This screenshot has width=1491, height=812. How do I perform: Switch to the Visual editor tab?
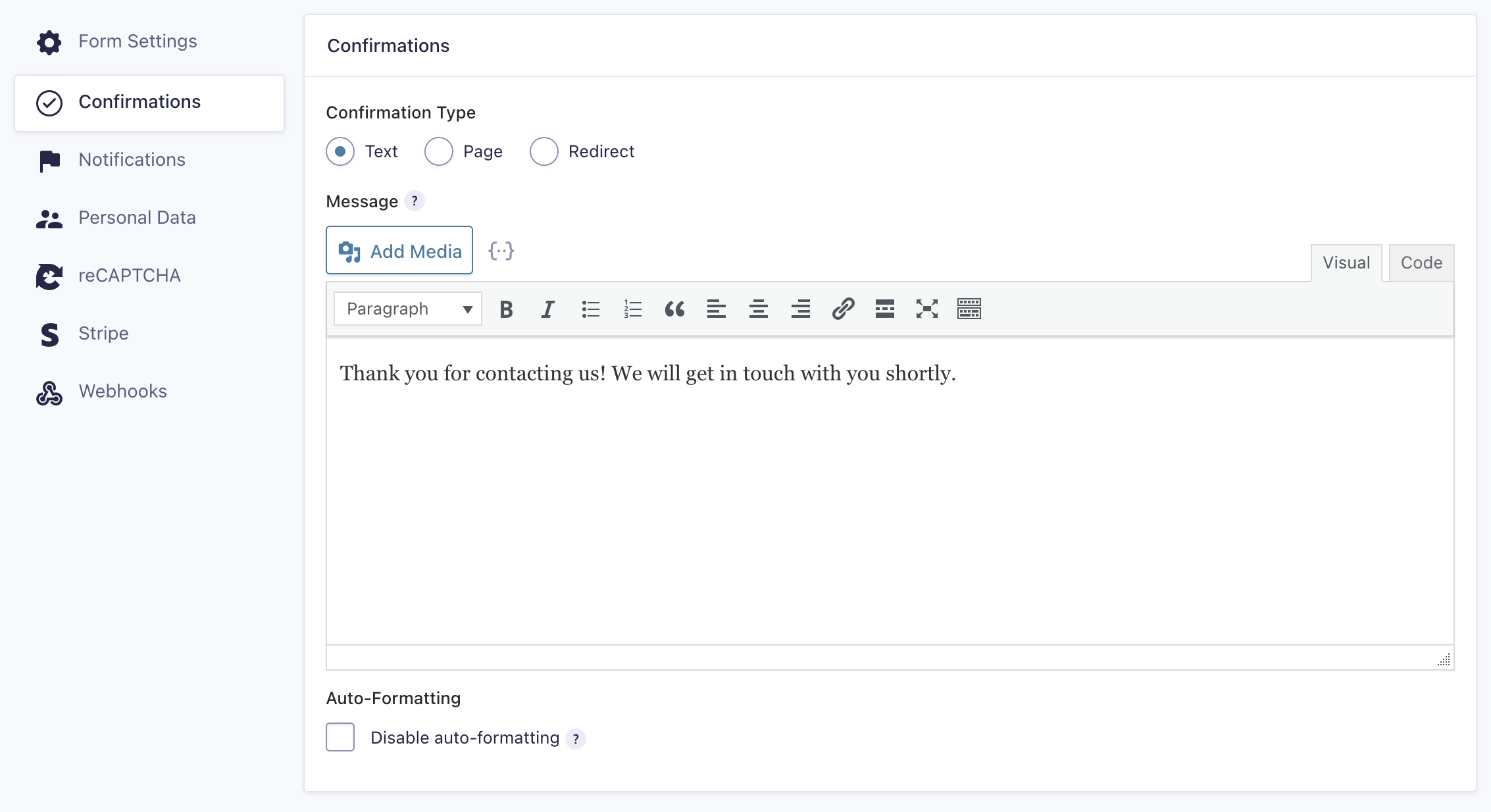point(1346,263)
